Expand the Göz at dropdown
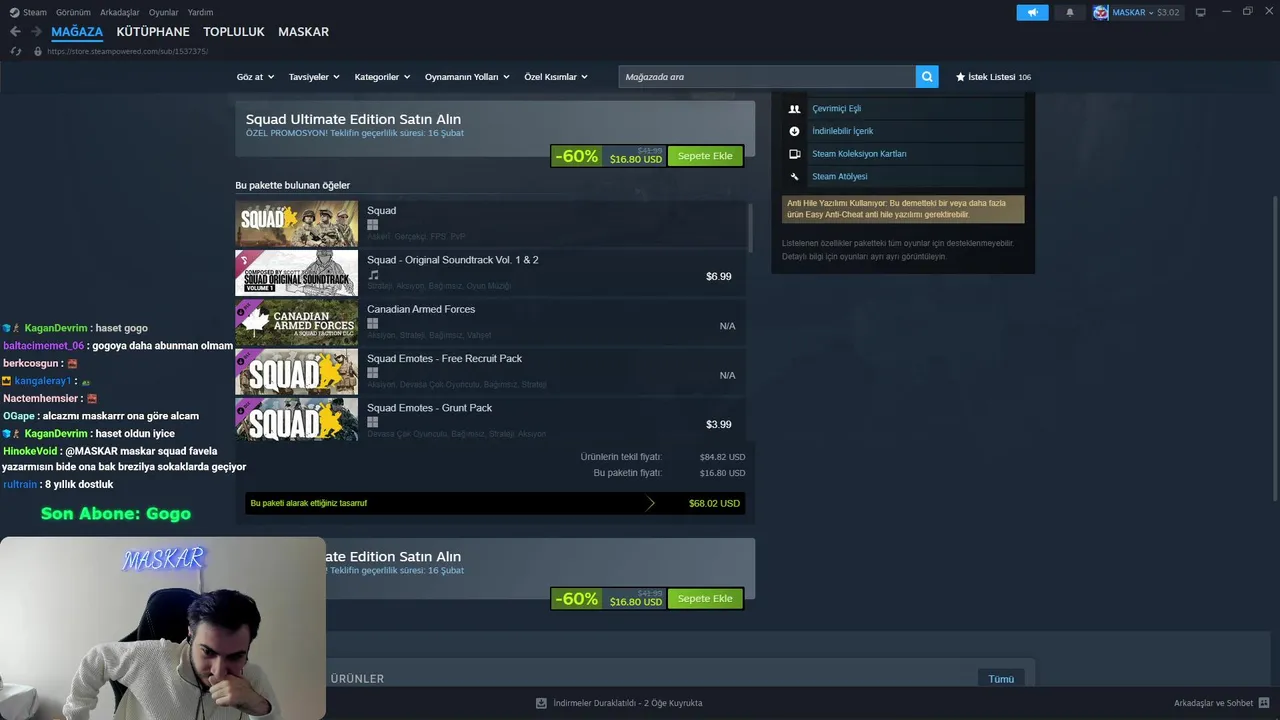1280x720 pixels. coord(255,77)
